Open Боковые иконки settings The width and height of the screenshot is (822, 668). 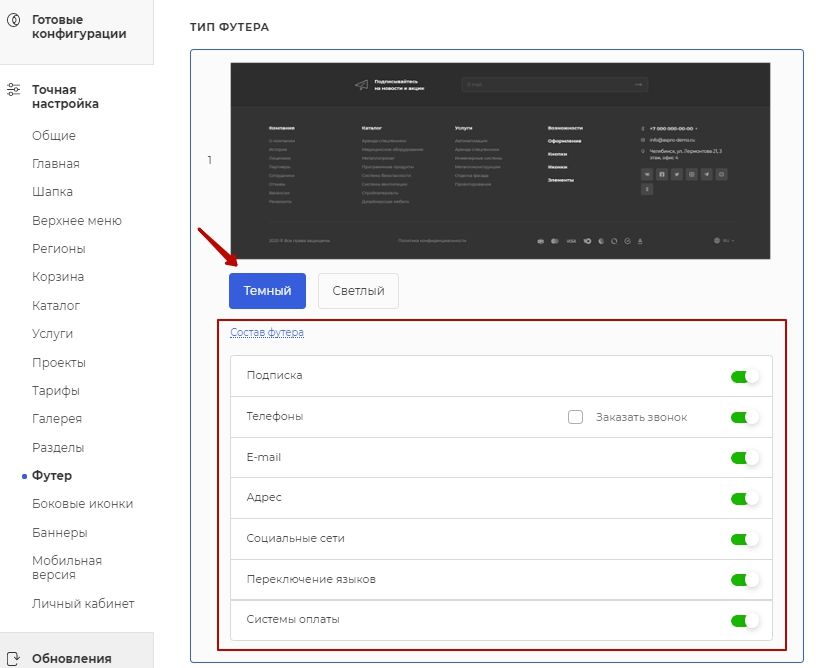click(x=83, y=504)
